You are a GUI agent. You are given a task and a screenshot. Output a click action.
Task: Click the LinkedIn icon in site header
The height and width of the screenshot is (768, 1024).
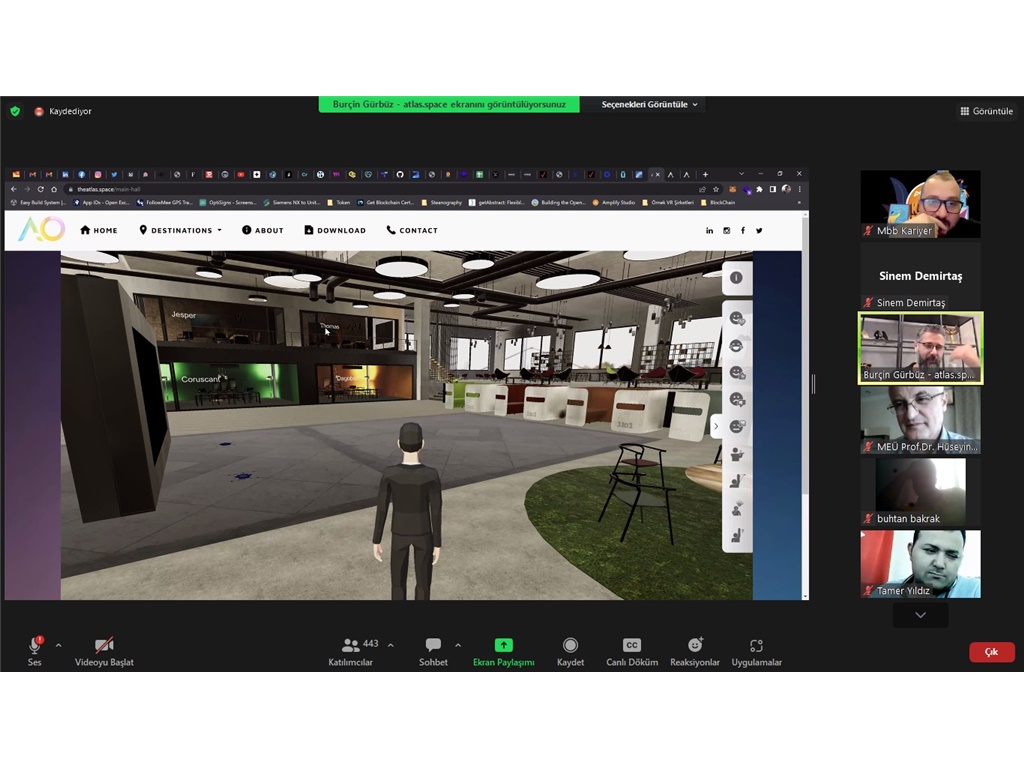point(709,231)
